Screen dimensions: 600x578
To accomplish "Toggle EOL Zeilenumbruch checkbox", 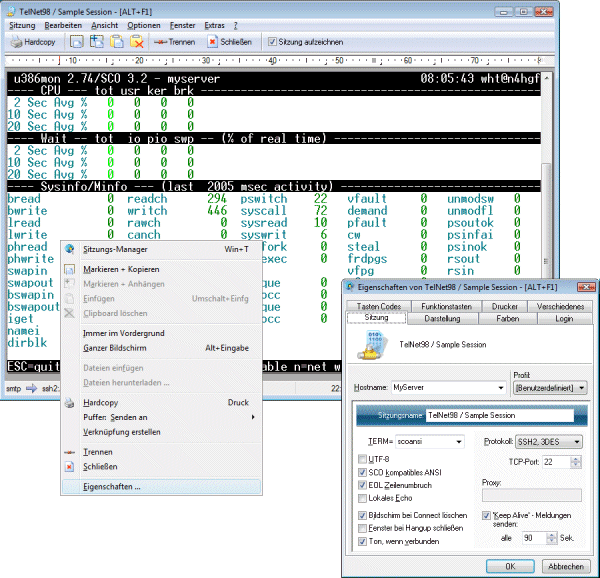I will (362, 485).
